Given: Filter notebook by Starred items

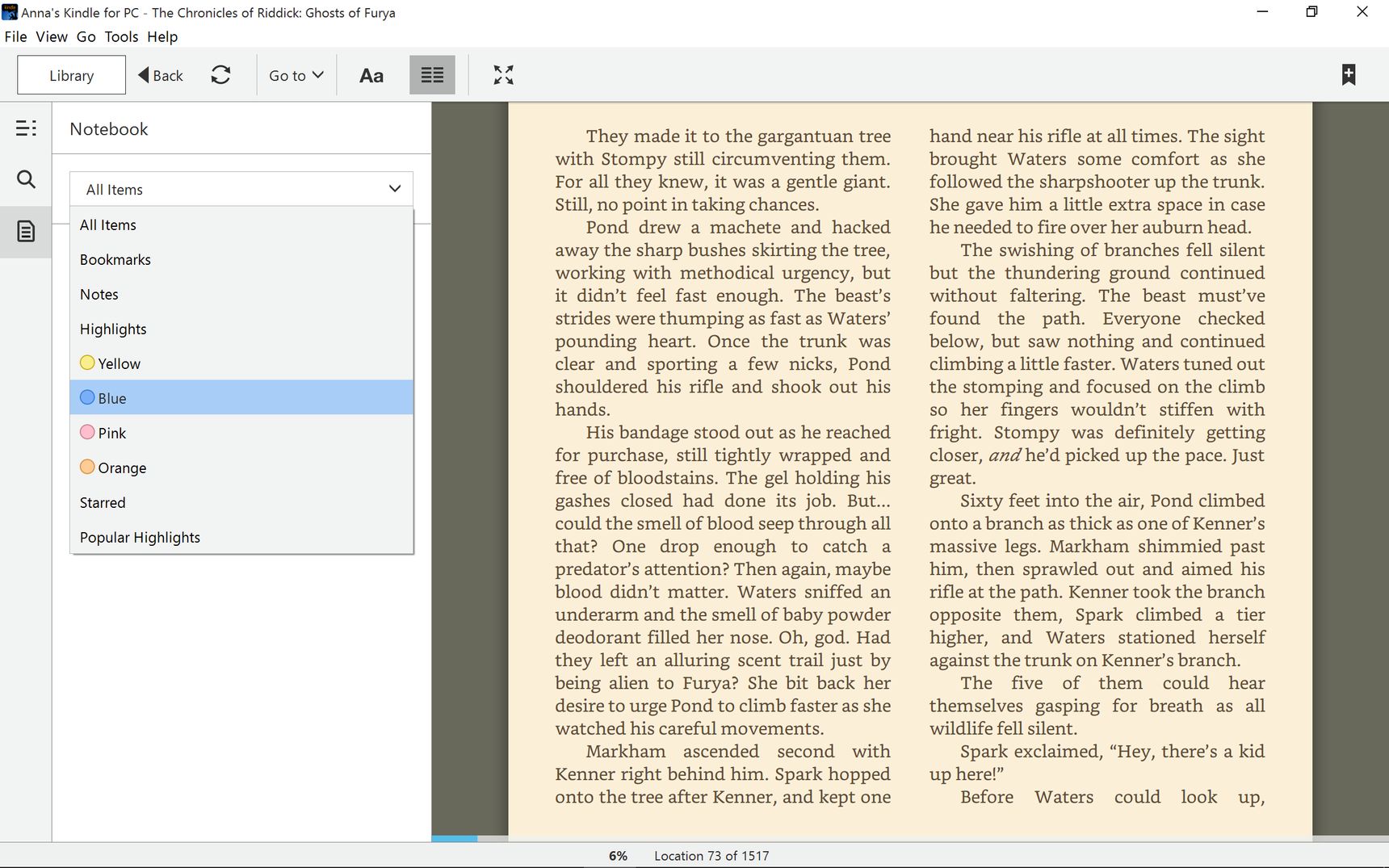Looking at the screenshot, I should click(241, 502).
